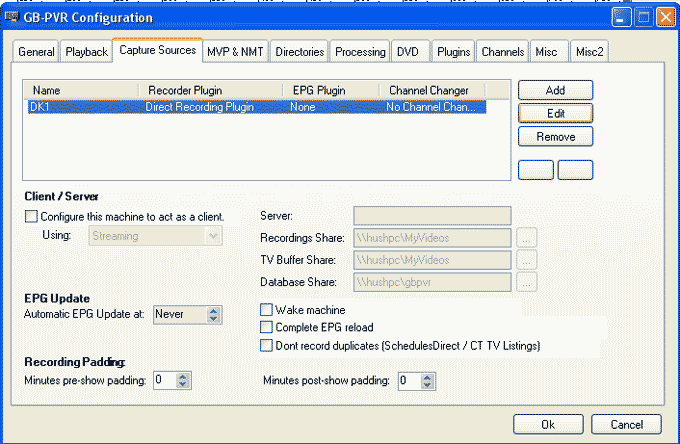Click the TV Buffer Share path field
Screen dimensions: 680x444
432,260
